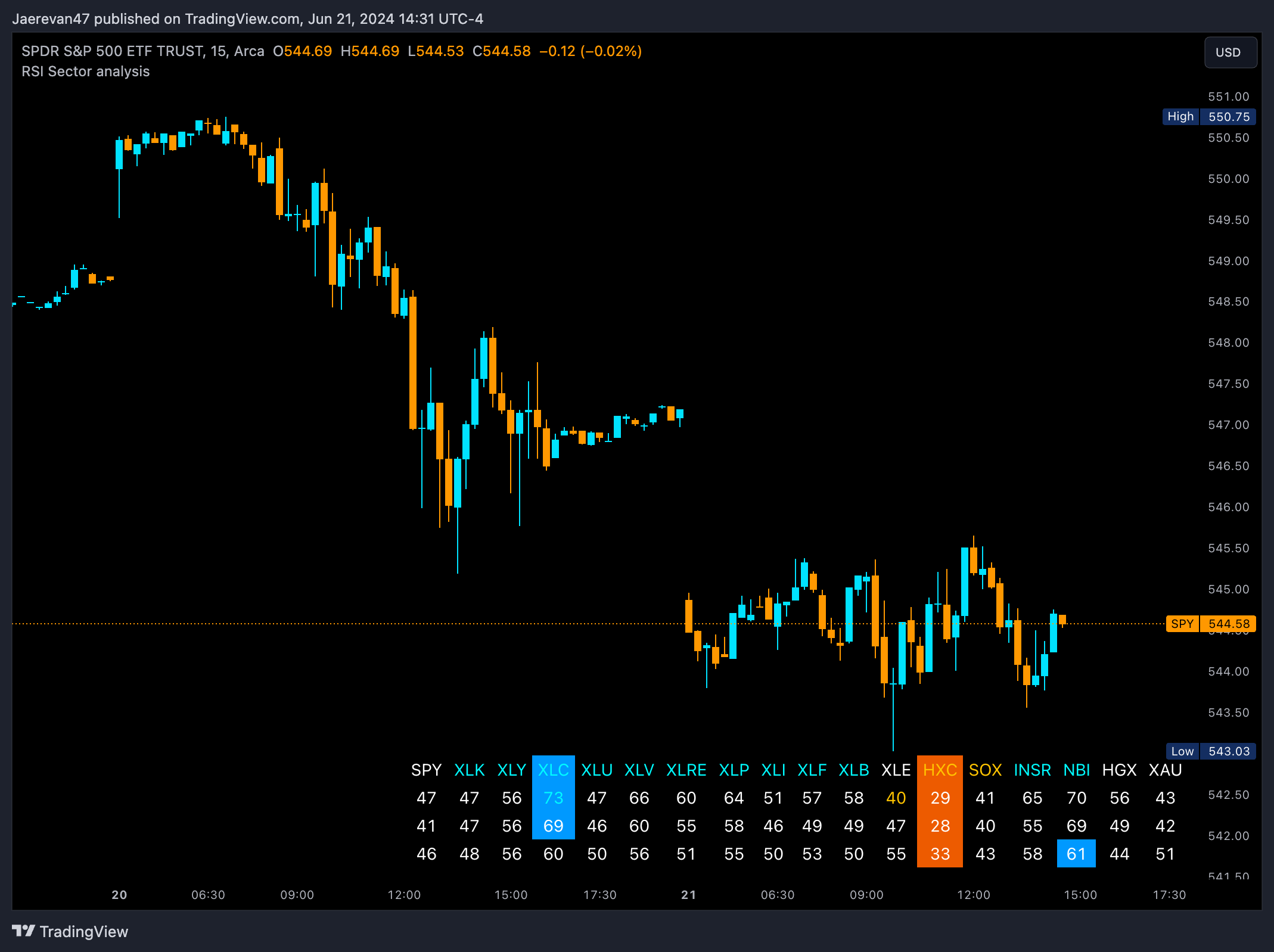Click the HXC RSI value 33
Viewport: 1274px width, 952px height.
click(940, 854)
